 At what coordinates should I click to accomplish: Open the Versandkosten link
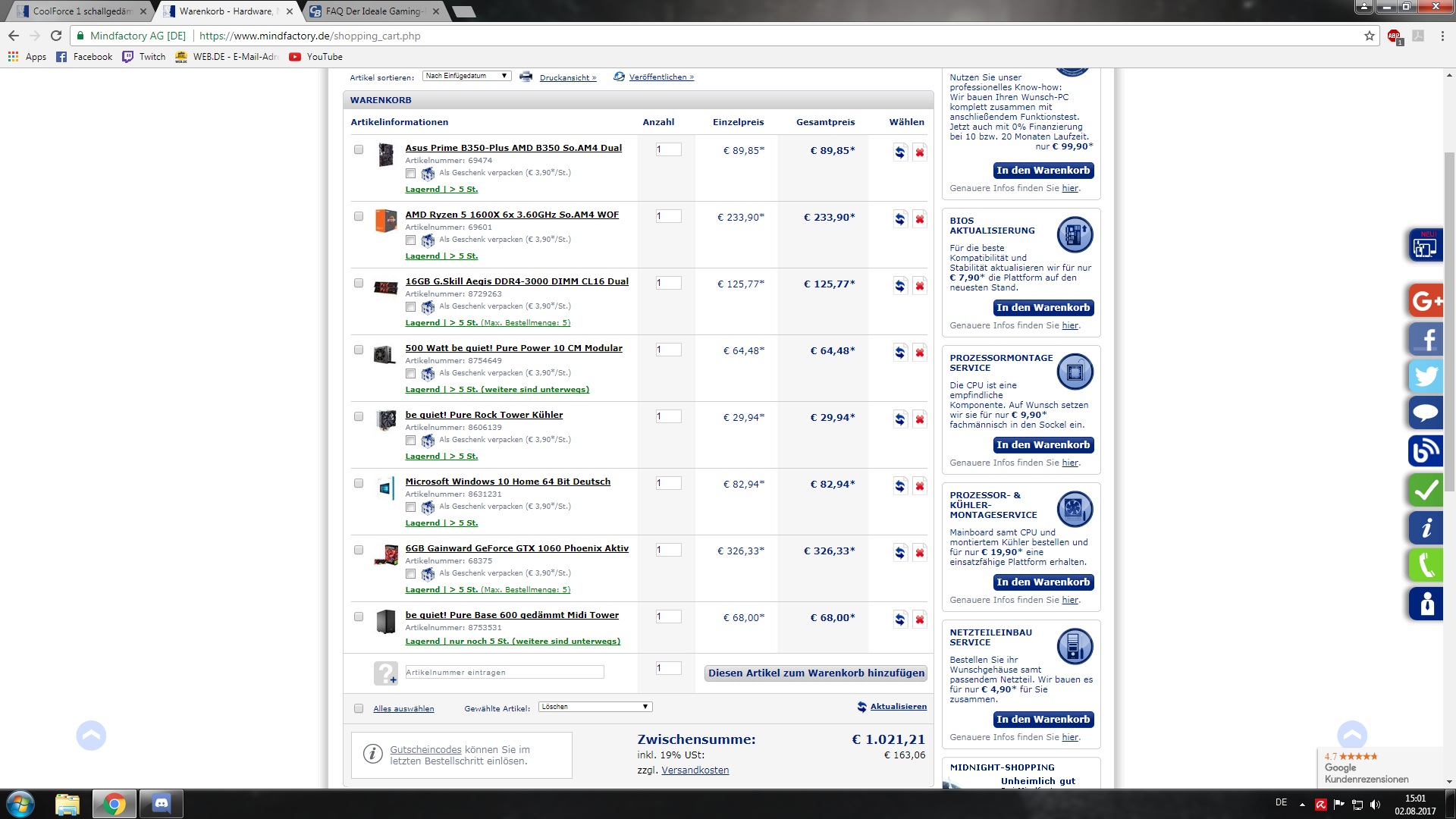point(695,770)
